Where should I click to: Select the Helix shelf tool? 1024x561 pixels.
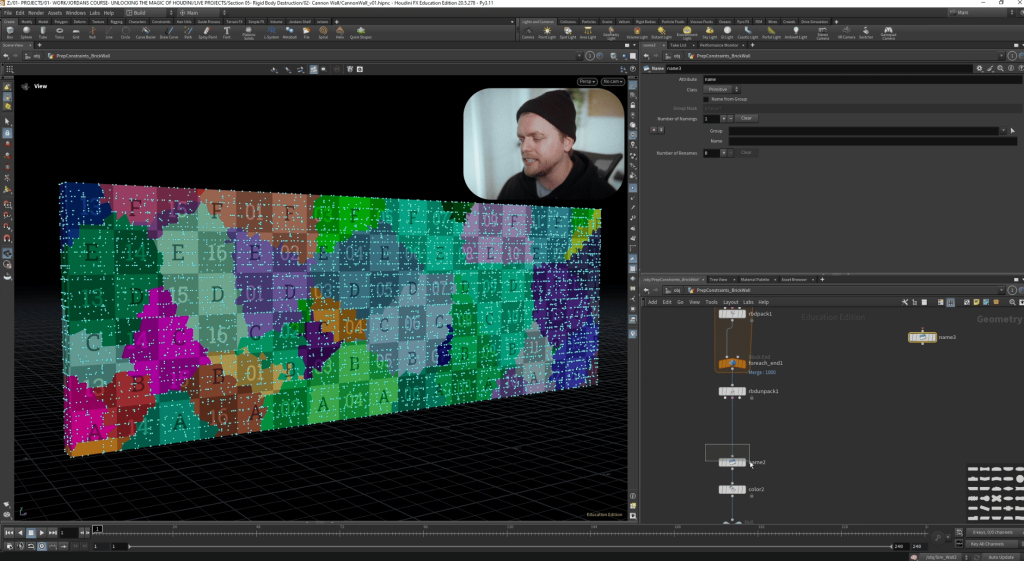(340, 32)
